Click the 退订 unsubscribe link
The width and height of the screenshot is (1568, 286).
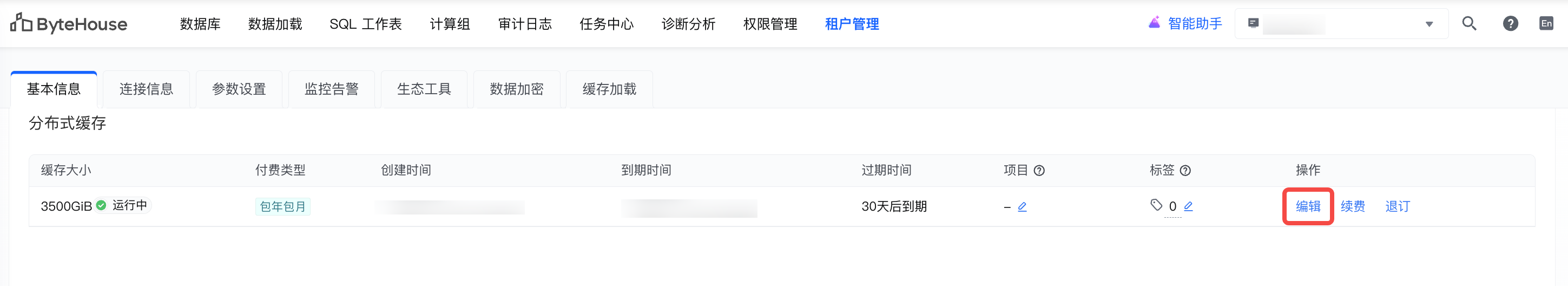pos(1397,206)
